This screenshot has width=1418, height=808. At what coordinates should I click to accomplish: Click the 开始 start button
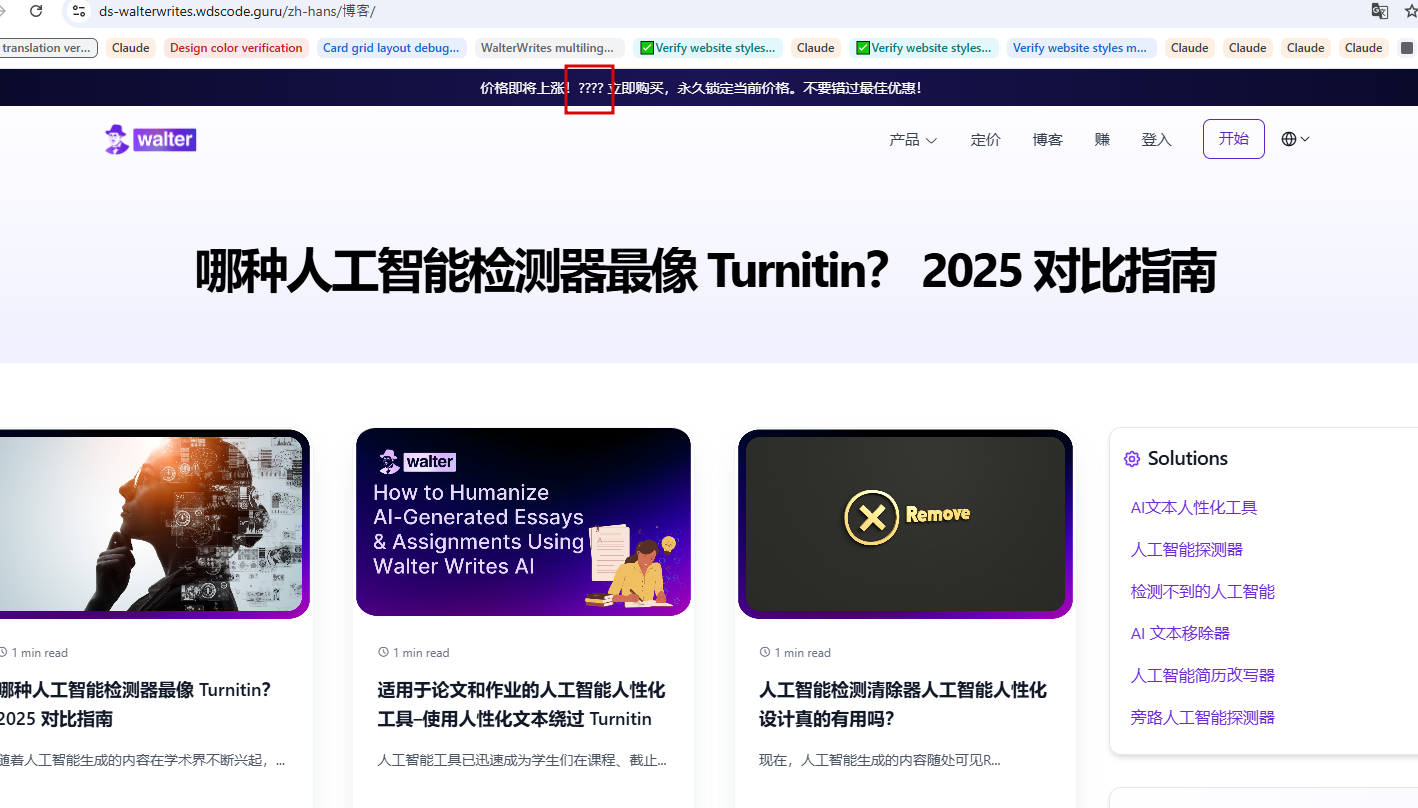tap(1234, 139)
